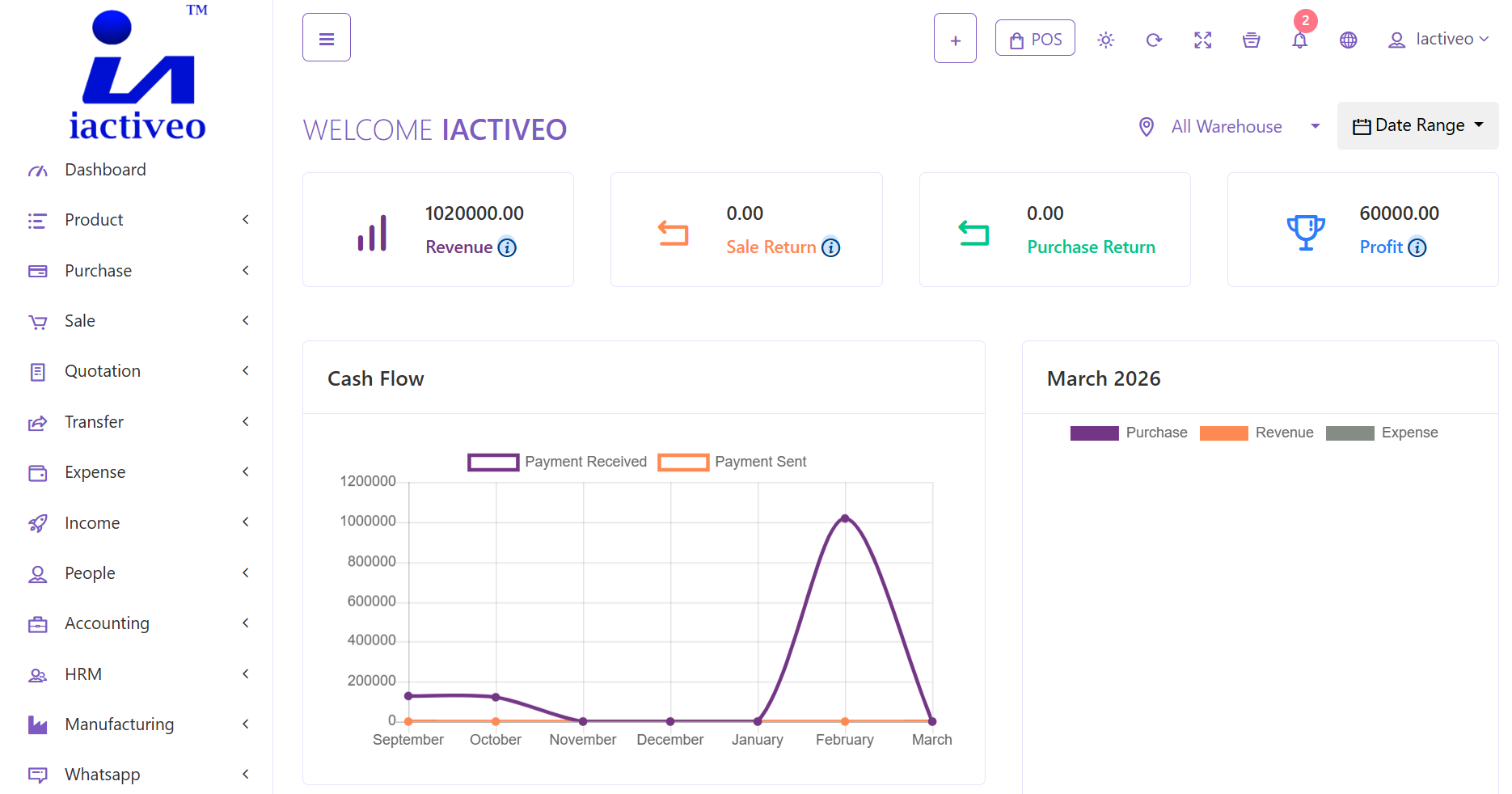This screenshot has width=1512, height=794.
Task: Click the Revenue info icon
Action: click(x=507, y=247)
